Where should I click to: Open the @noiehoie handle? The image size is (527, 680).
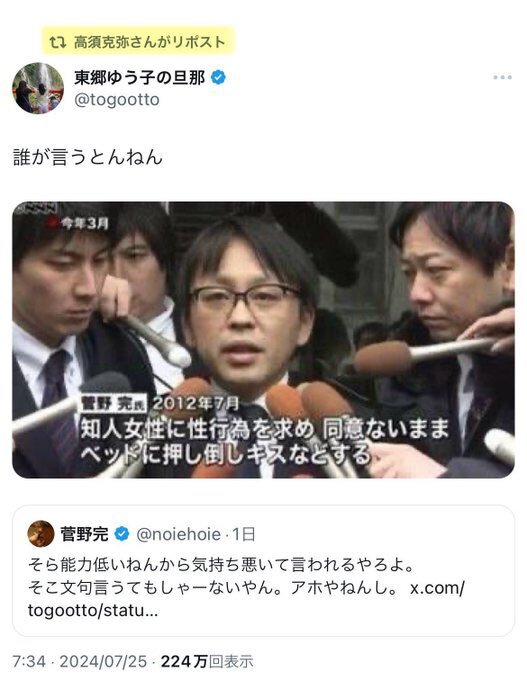[178, 534]
